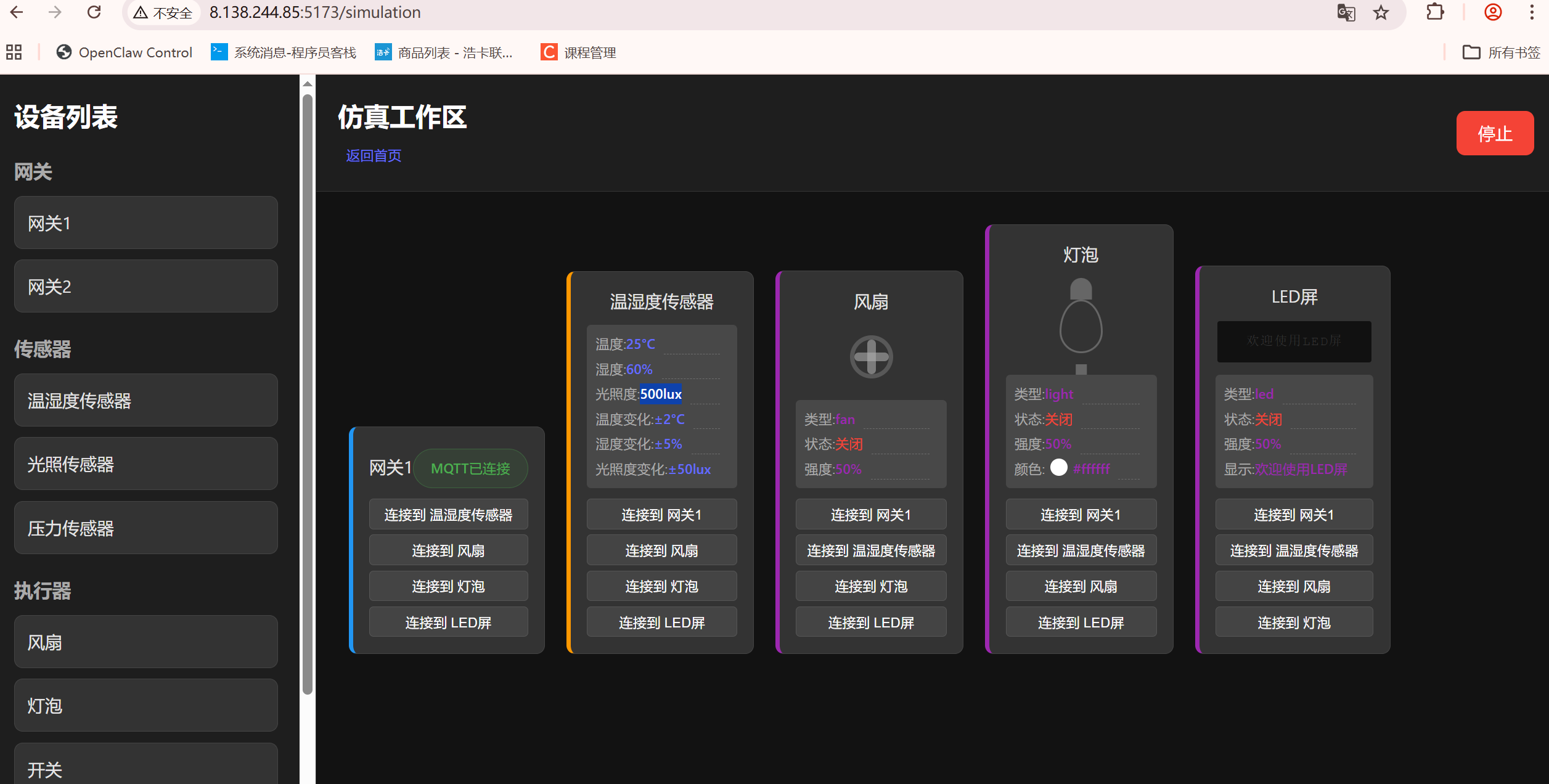Click the white color swatch in 灯泡 card
The image size is (1549, 784).
click(1058, 468)
